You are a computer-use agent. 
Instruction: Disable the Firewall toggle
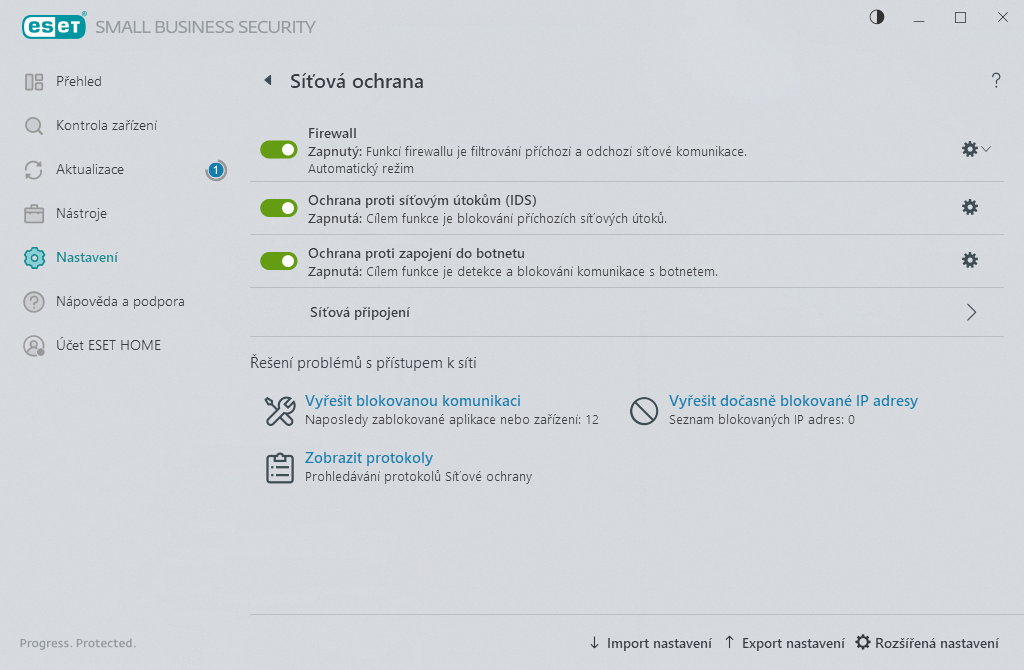click(279, 150)
